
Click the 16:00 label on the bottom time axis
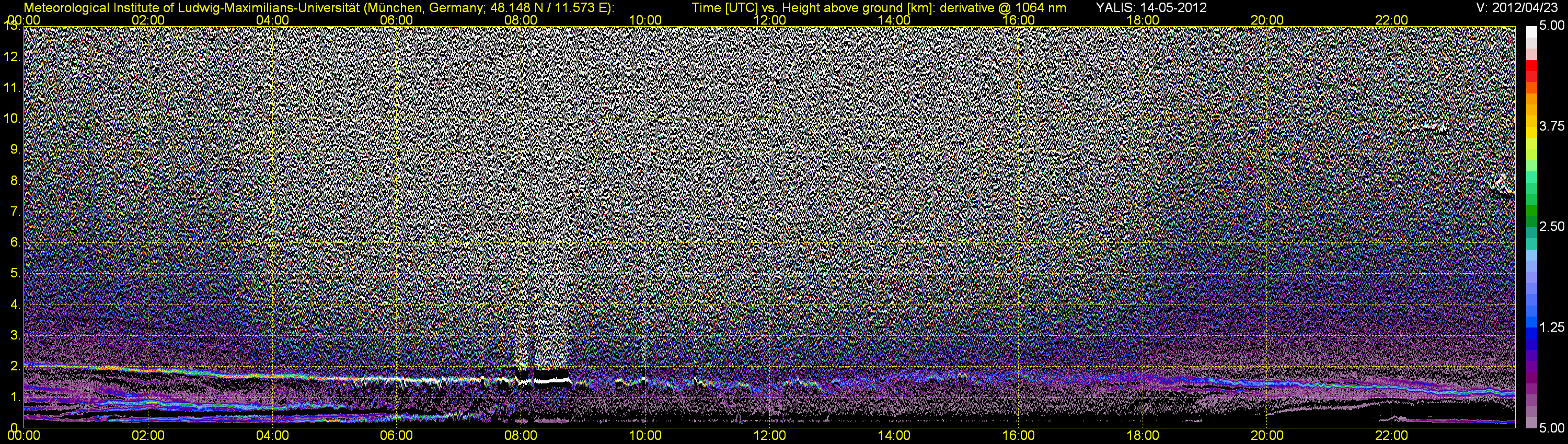[1018, 436]
